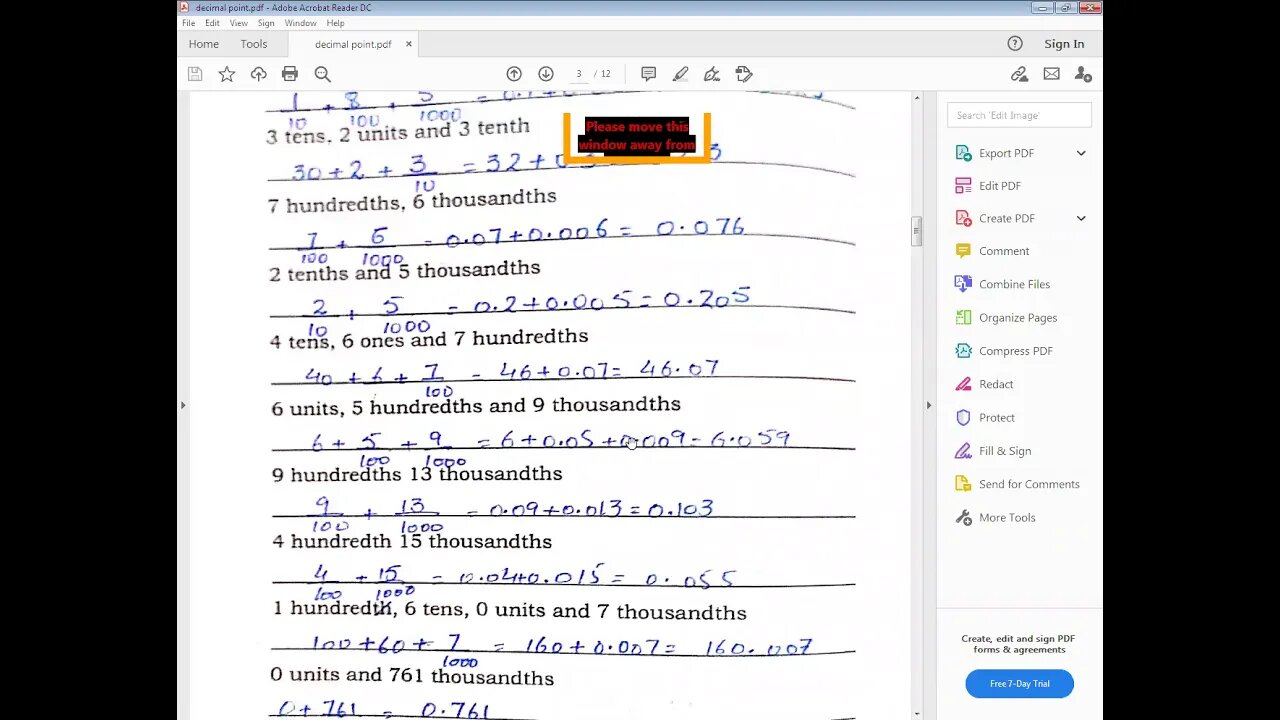1280x720 pixels.
Task: Open the Window menu
Action: 300,23
